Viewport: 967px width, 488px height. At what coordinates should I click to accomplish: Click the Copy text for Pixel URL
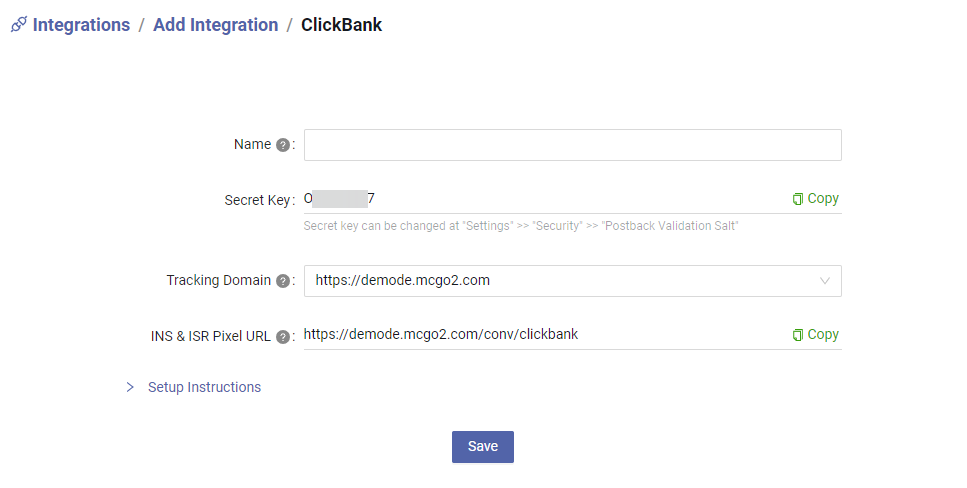point(823,334)
